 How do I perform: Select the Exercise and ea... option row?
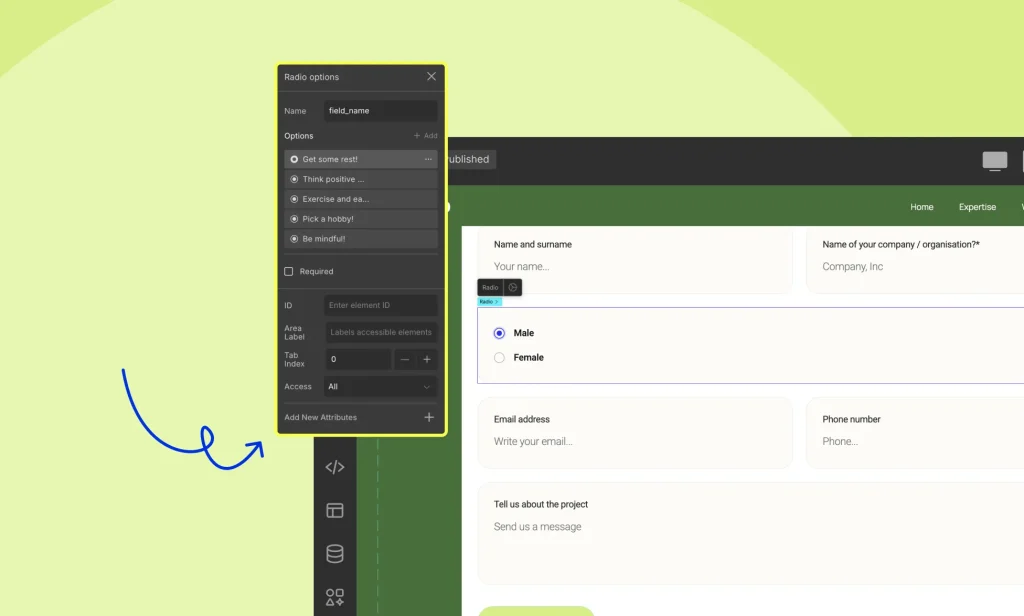tap(360, 199)
